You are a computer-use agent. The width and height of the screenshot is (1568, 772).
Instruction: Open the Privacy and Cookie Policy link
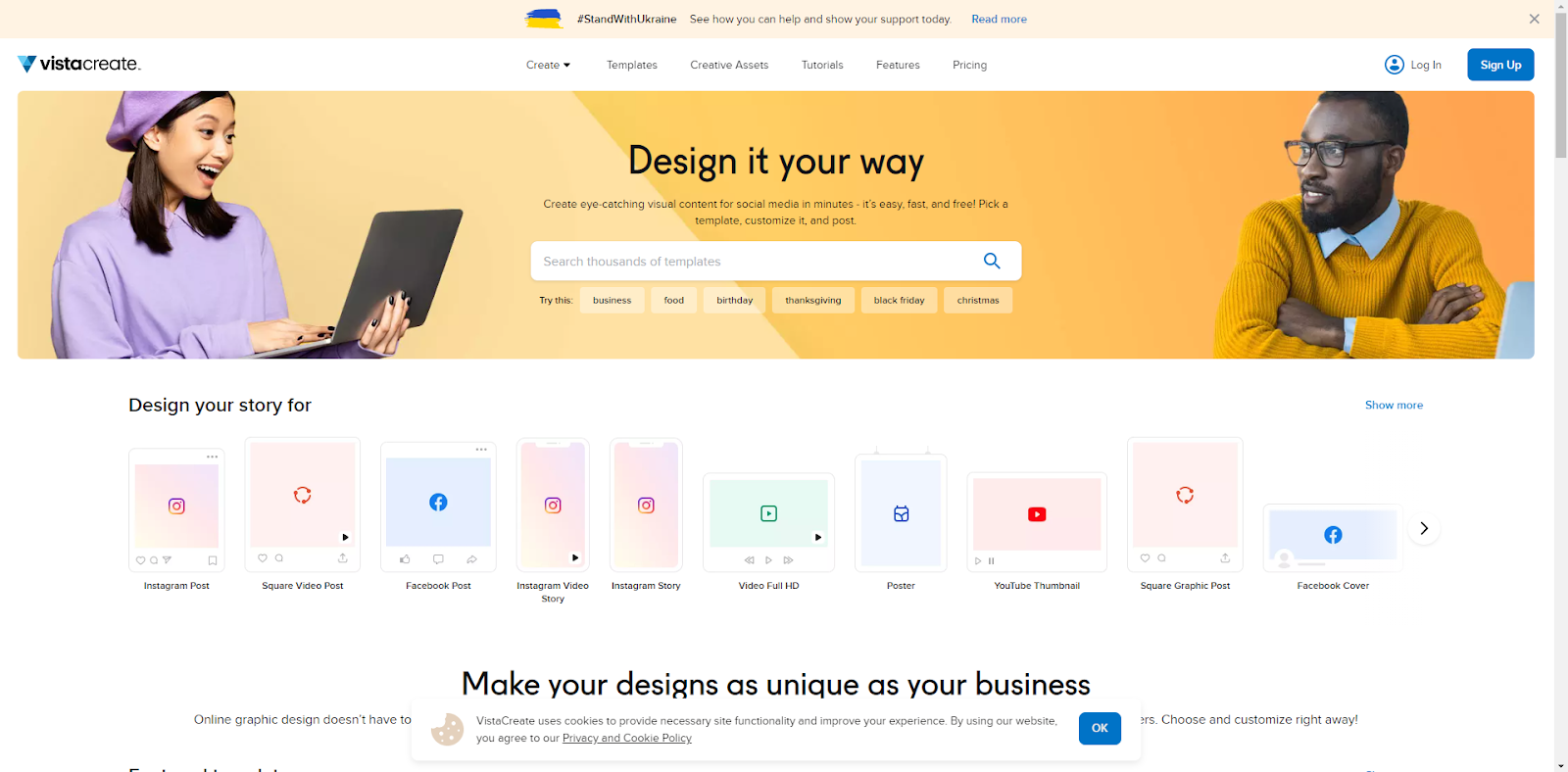click(x=627, y=738)
